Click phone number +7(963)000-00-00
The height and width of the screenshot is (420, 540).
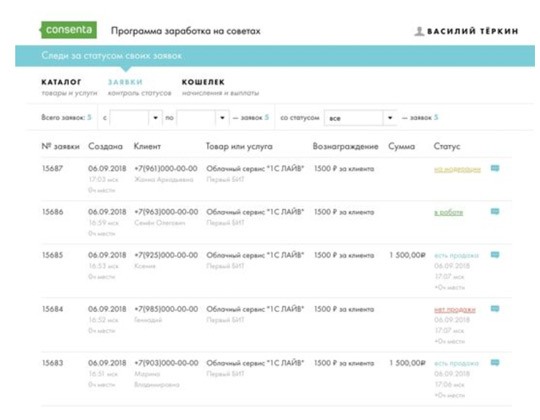point(166,212)
